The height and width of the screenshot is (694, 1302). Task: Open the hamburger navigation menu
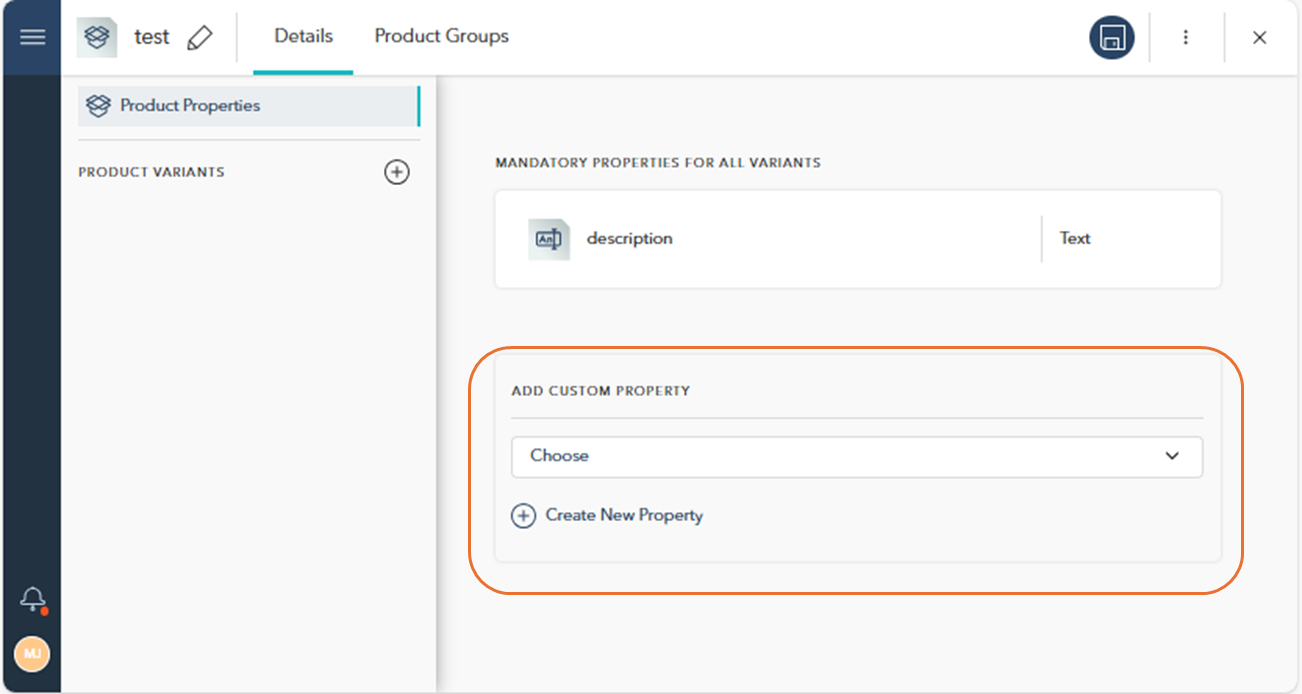click(32, 37)
